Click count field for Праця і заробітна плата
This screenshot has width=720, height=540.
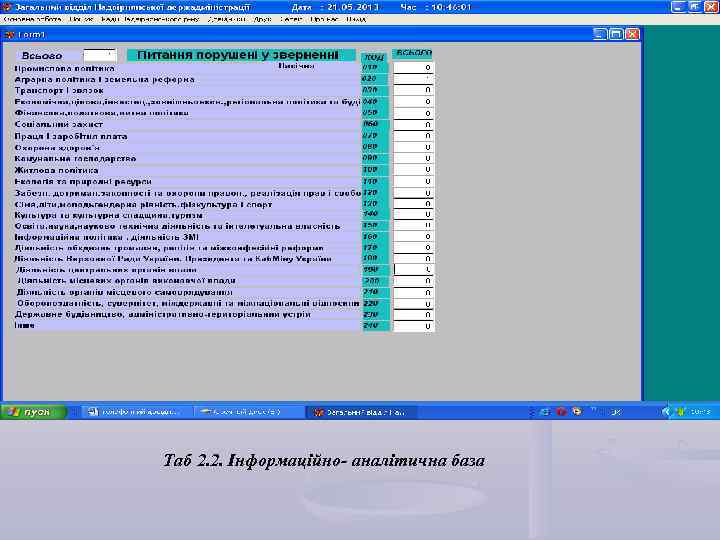413,136
